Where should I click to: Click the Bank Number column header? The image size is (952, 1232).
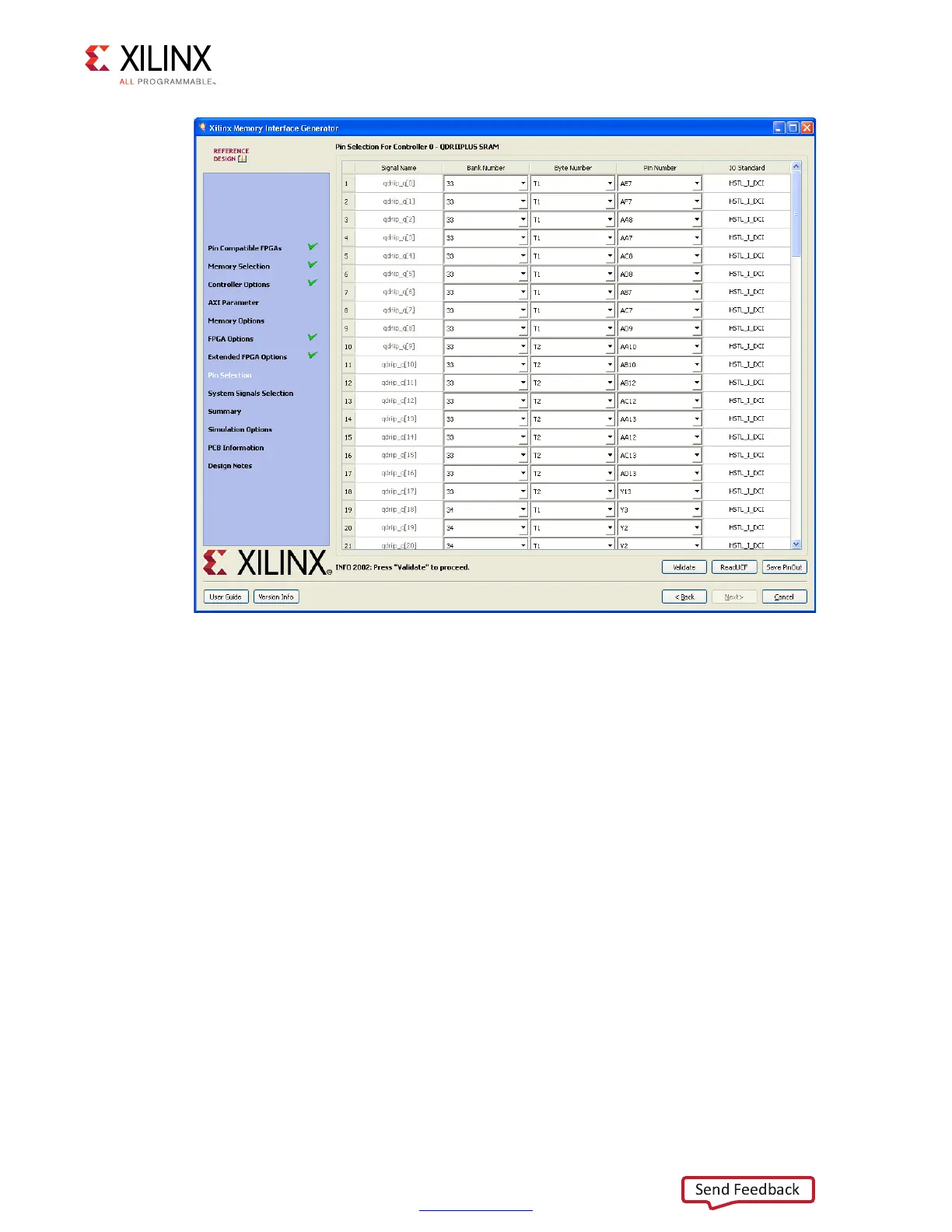[486, 168]
